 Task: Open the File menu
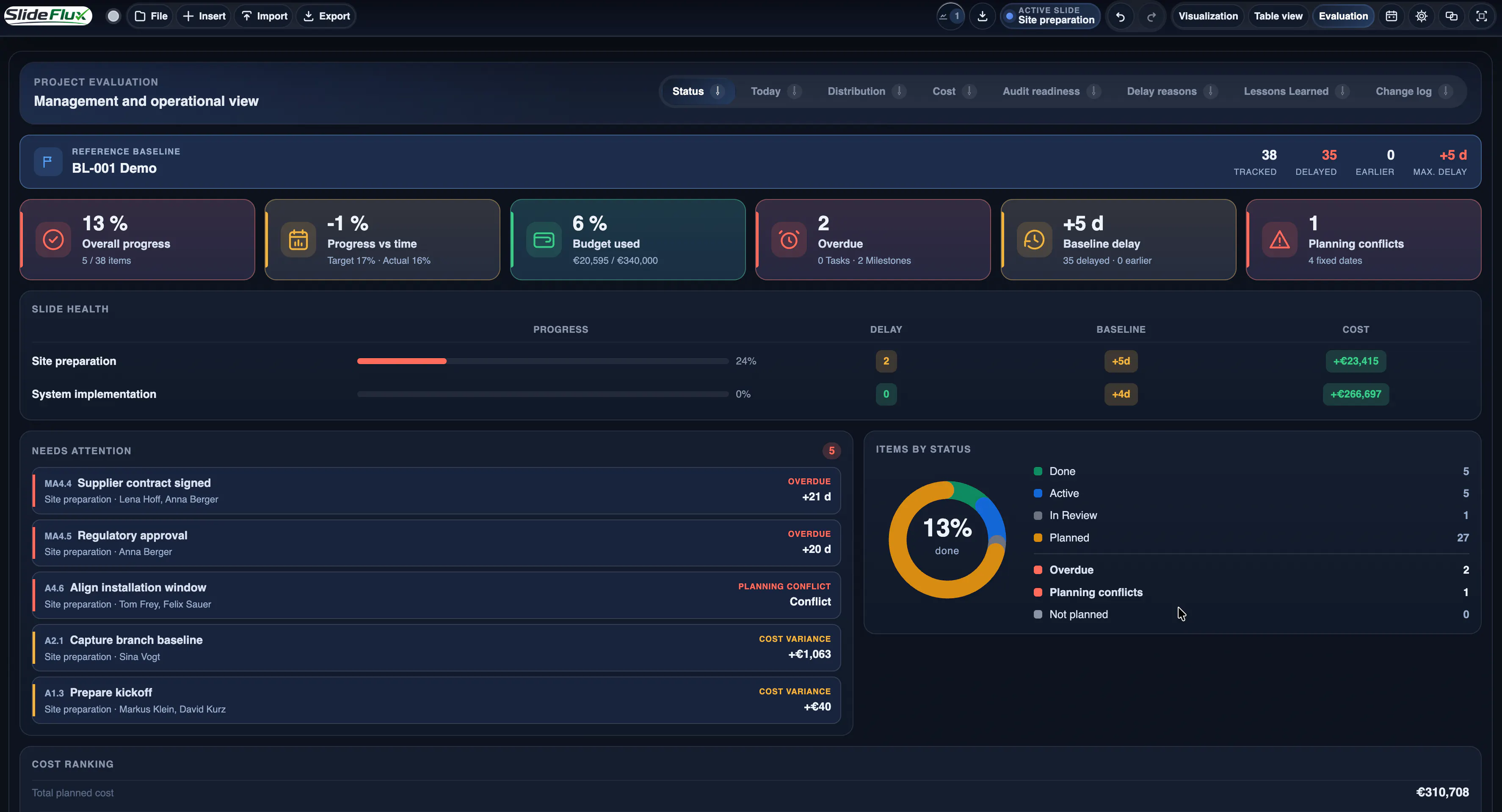[151, 17]
